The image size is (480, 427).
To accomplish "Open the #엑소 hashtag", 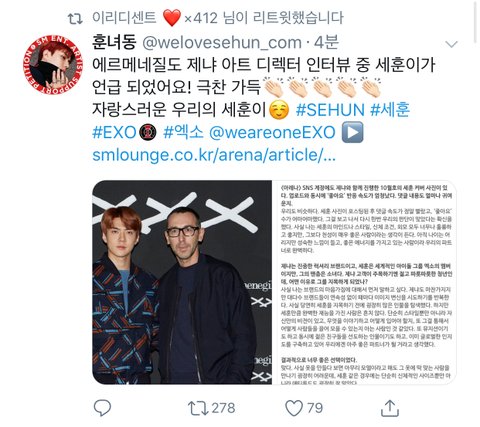I will coord(183,133).
